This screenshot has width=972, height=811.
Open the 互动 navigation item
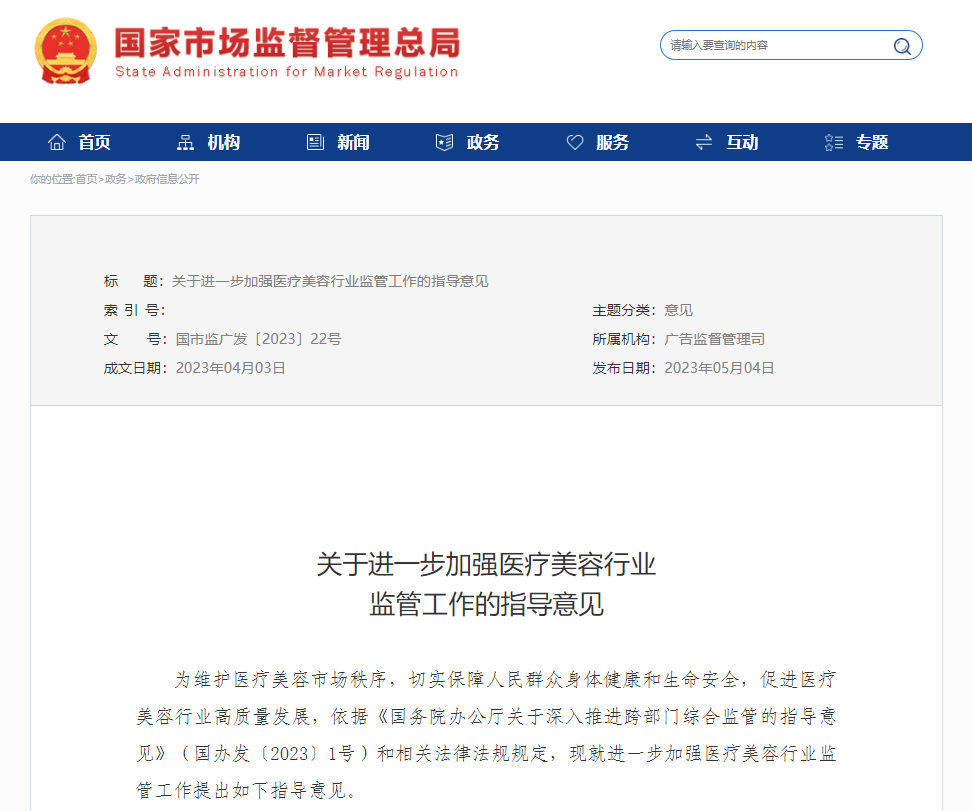pyautogui.click(x=742, y=143)
